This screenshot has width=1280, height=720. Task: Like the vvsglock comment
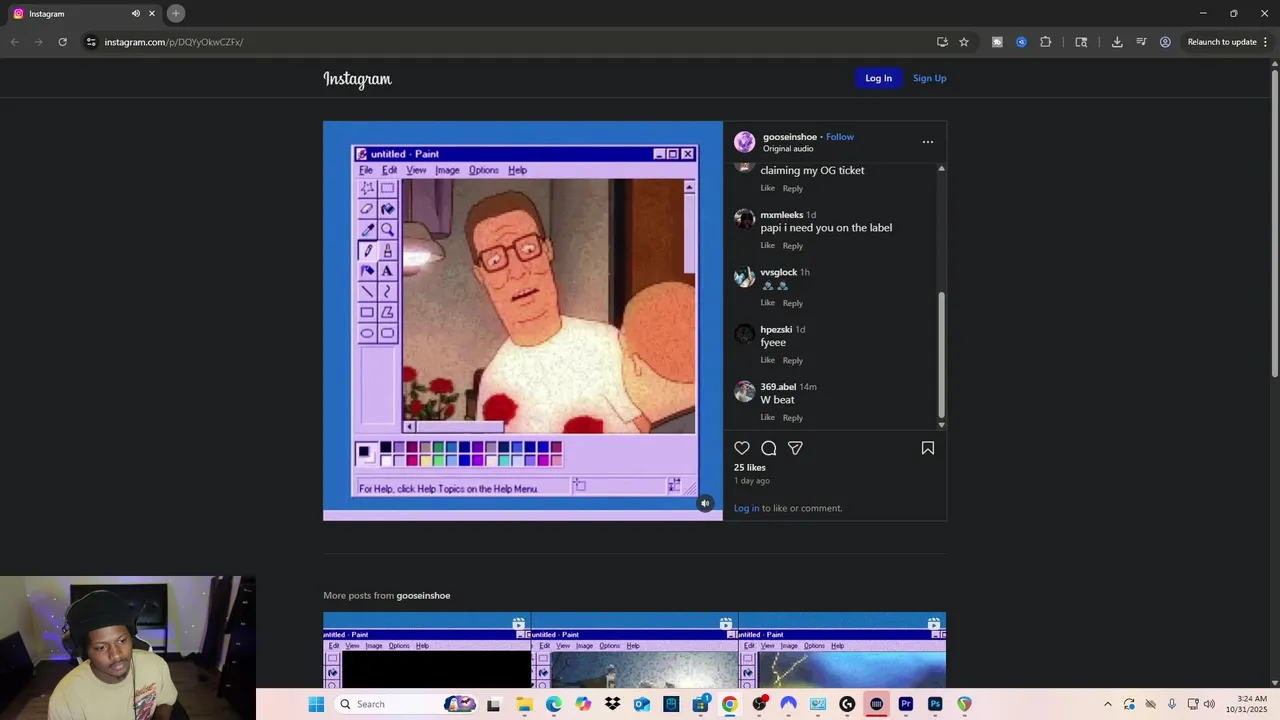(767, 303)
